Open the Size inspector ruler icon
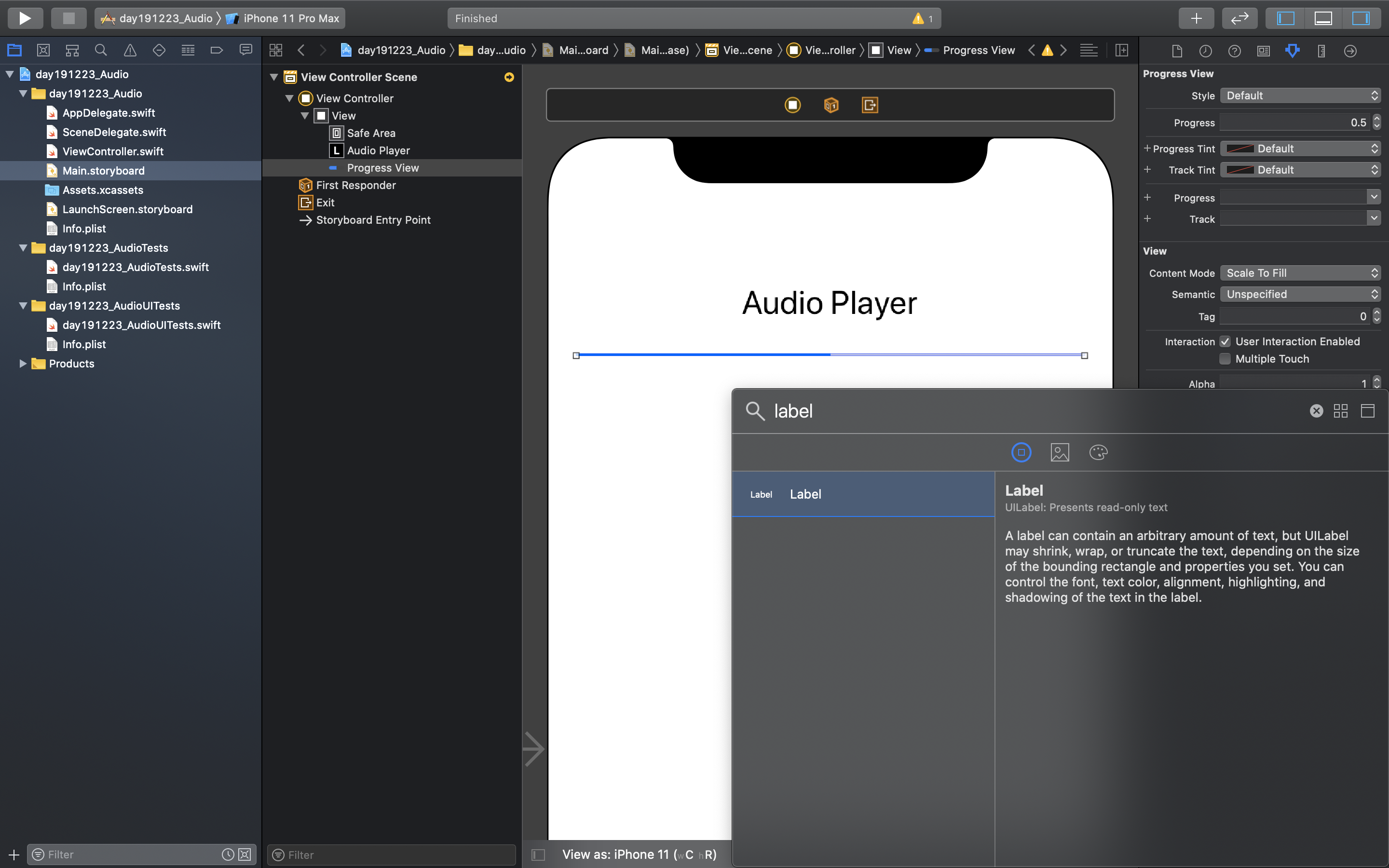 [1321, 51]
